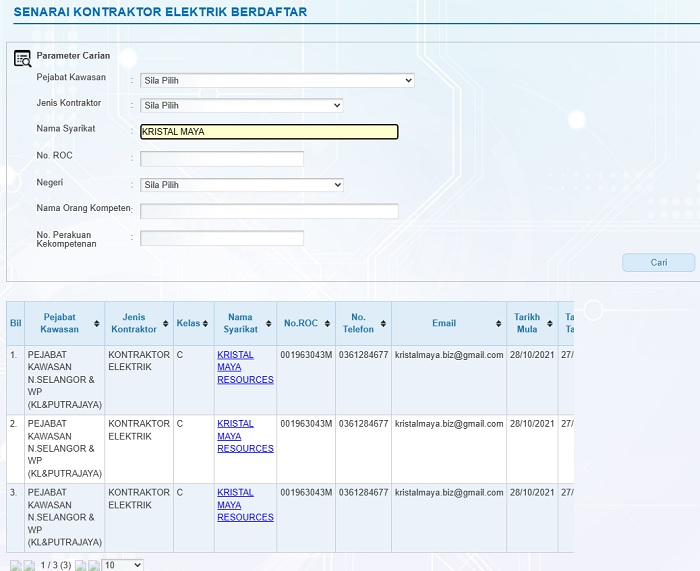Sort by No.ROC column arrows
The width and height of the screenshot is (700, 571).
point(327,323)
